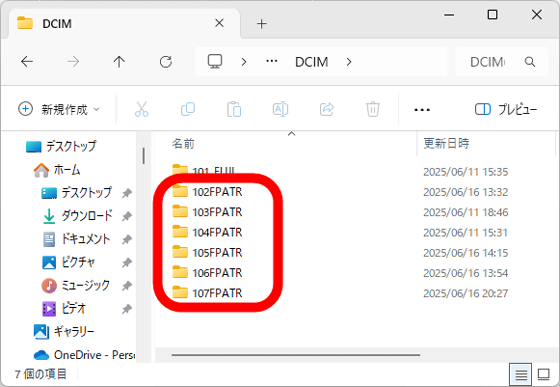Select the 105FPATR folder
The width and height of the screenshot is (560, 387).
217,253
